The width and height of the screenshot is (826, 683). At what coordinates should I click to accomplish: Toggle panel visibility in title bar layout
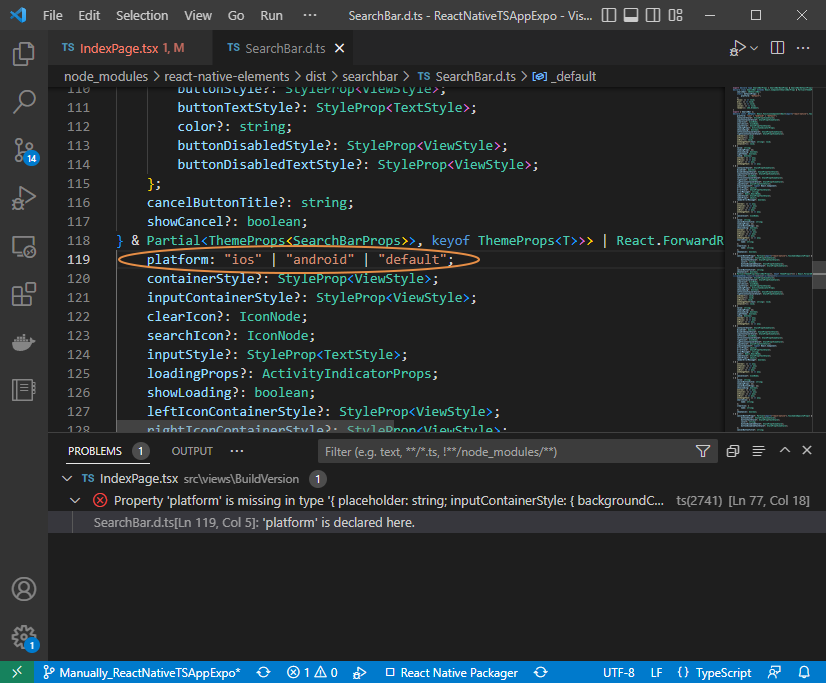pyautogui.click(x=631, y=16)
